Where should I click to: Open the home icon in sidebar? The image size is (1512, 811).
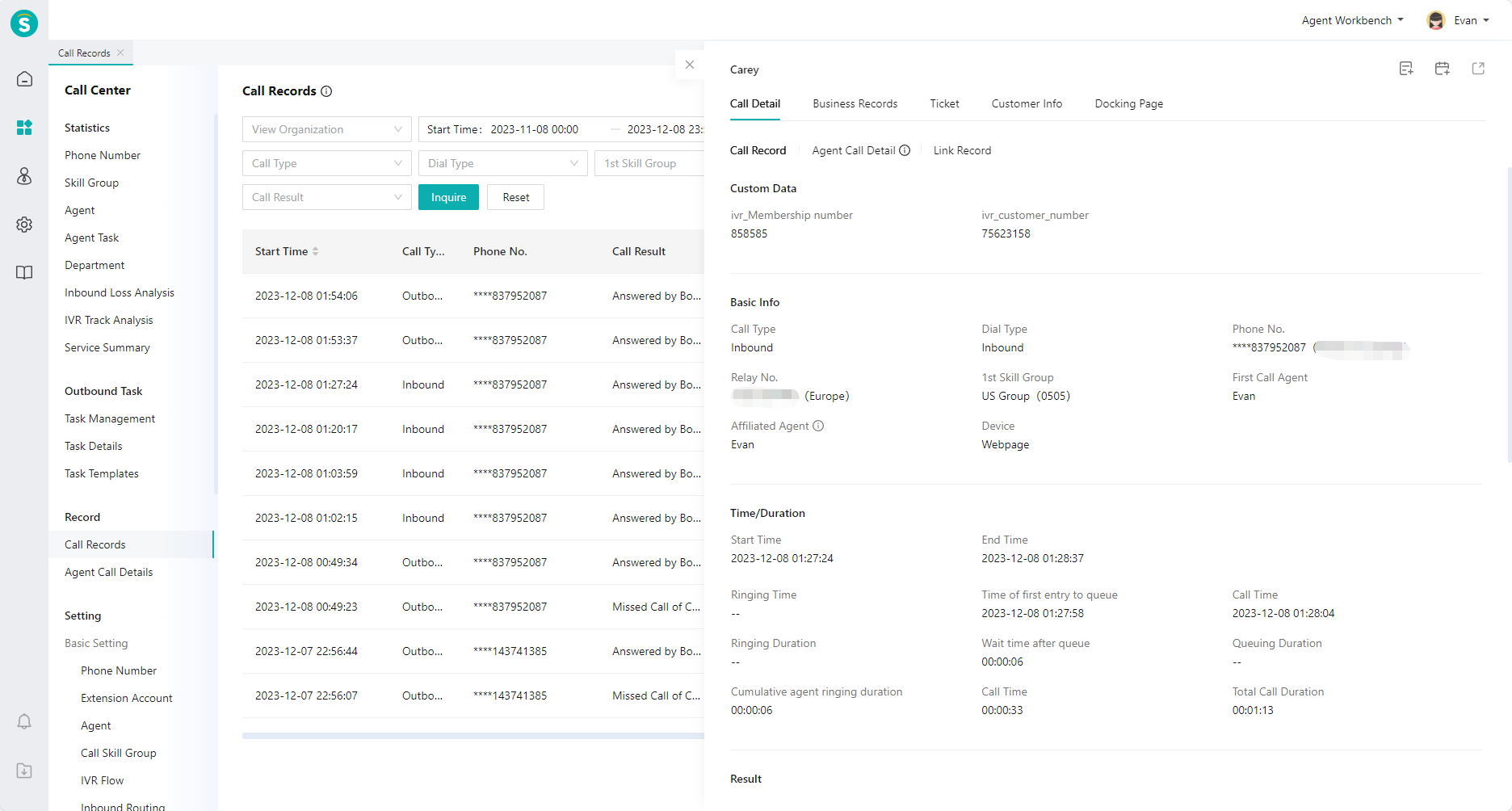click(x=24, y=79)
